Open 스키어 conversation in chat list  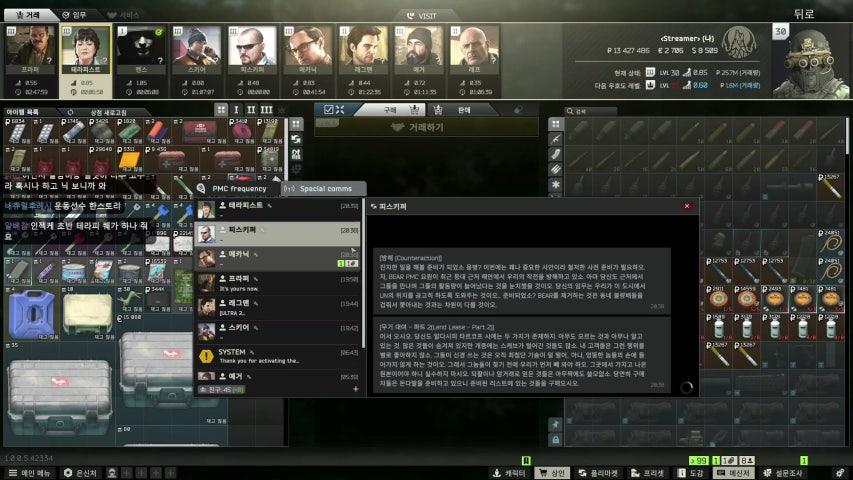tap(279, 331)
